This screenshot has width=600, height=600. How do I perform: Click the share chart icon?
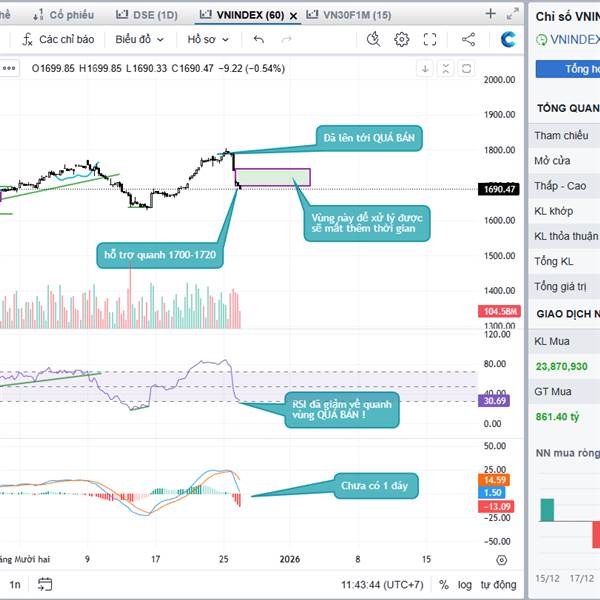point(468,39)
